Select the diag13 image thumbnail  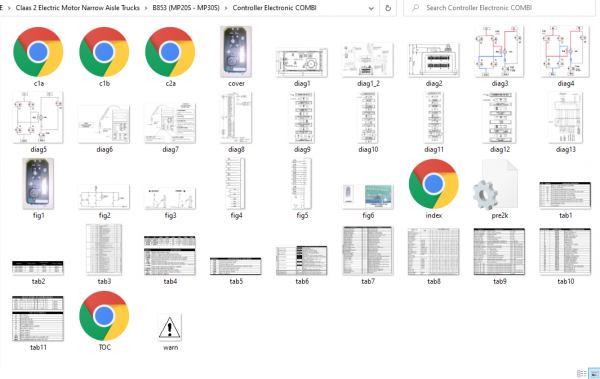[565, 118]
